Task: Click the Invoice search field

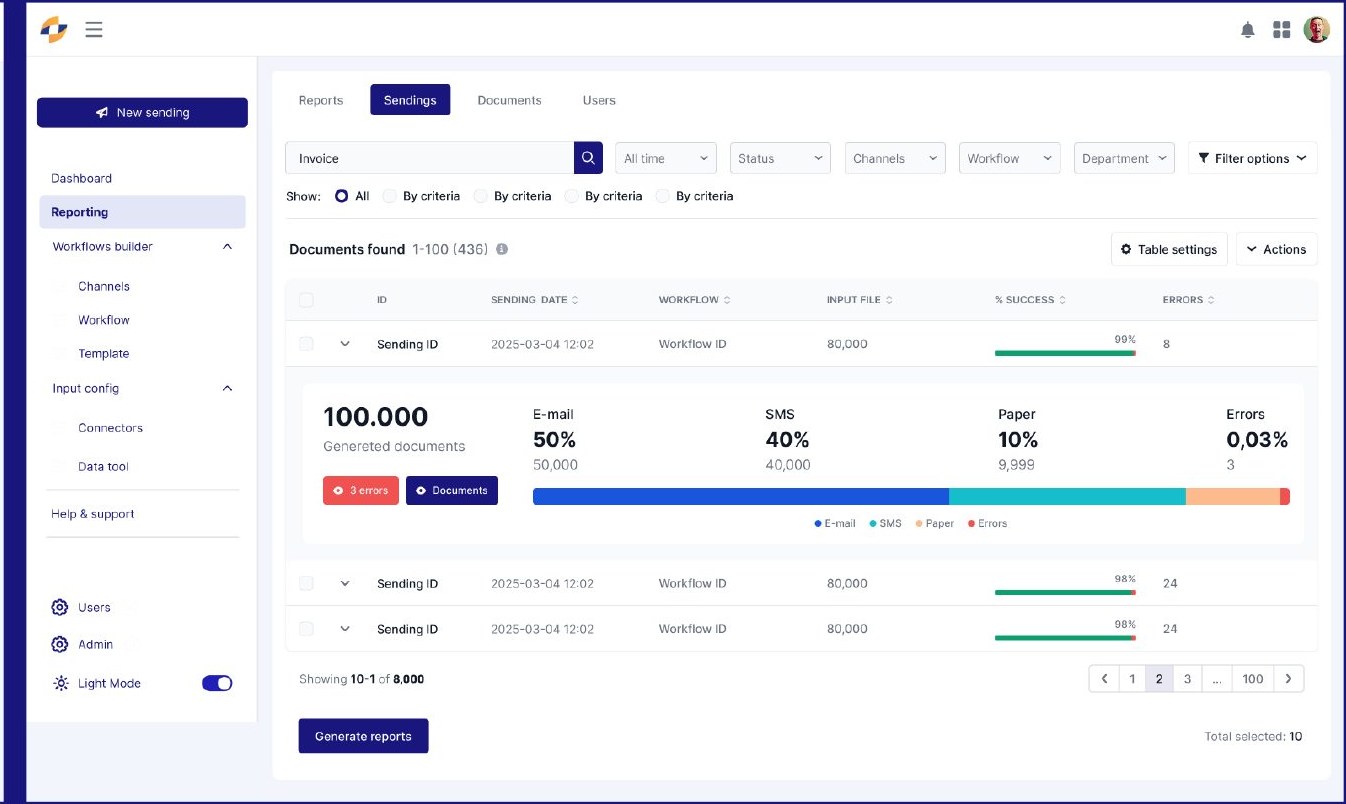Action: (429, 158)
